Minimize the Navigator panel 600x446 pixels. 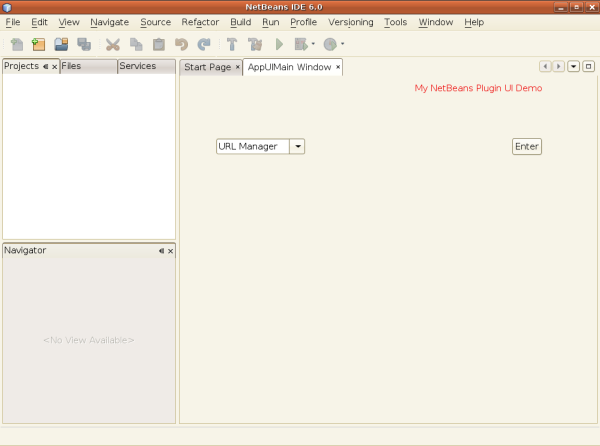pyautogui.click(x=161, y=251)
